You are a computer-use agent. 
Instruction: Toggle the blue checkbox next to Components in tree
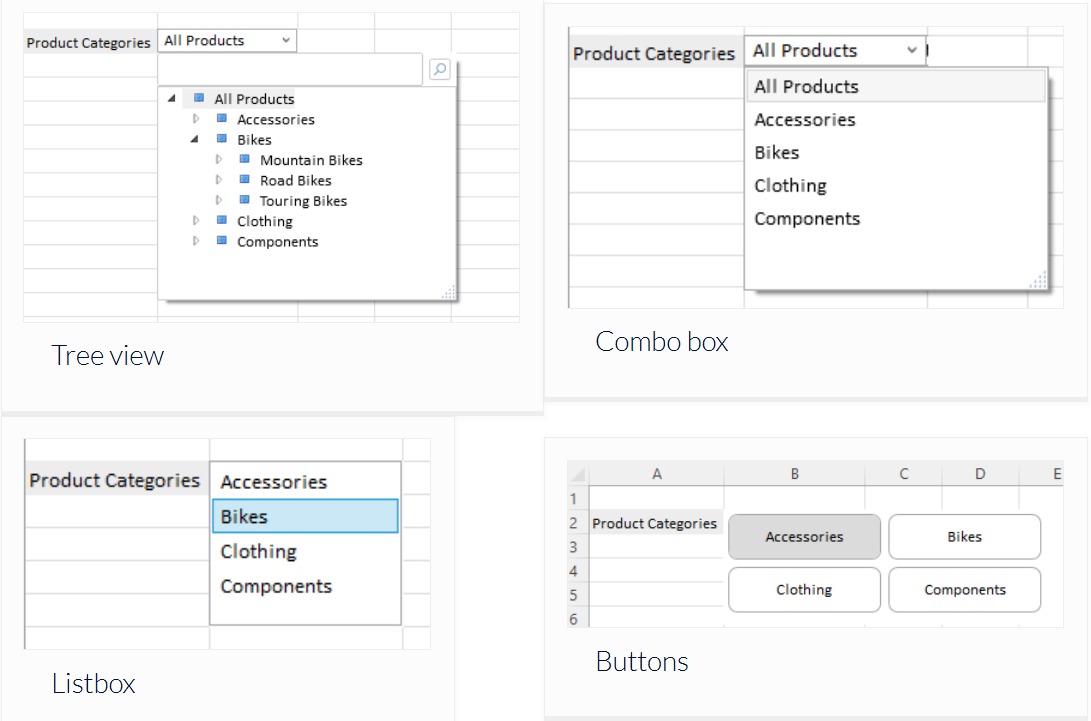(221, 241)
